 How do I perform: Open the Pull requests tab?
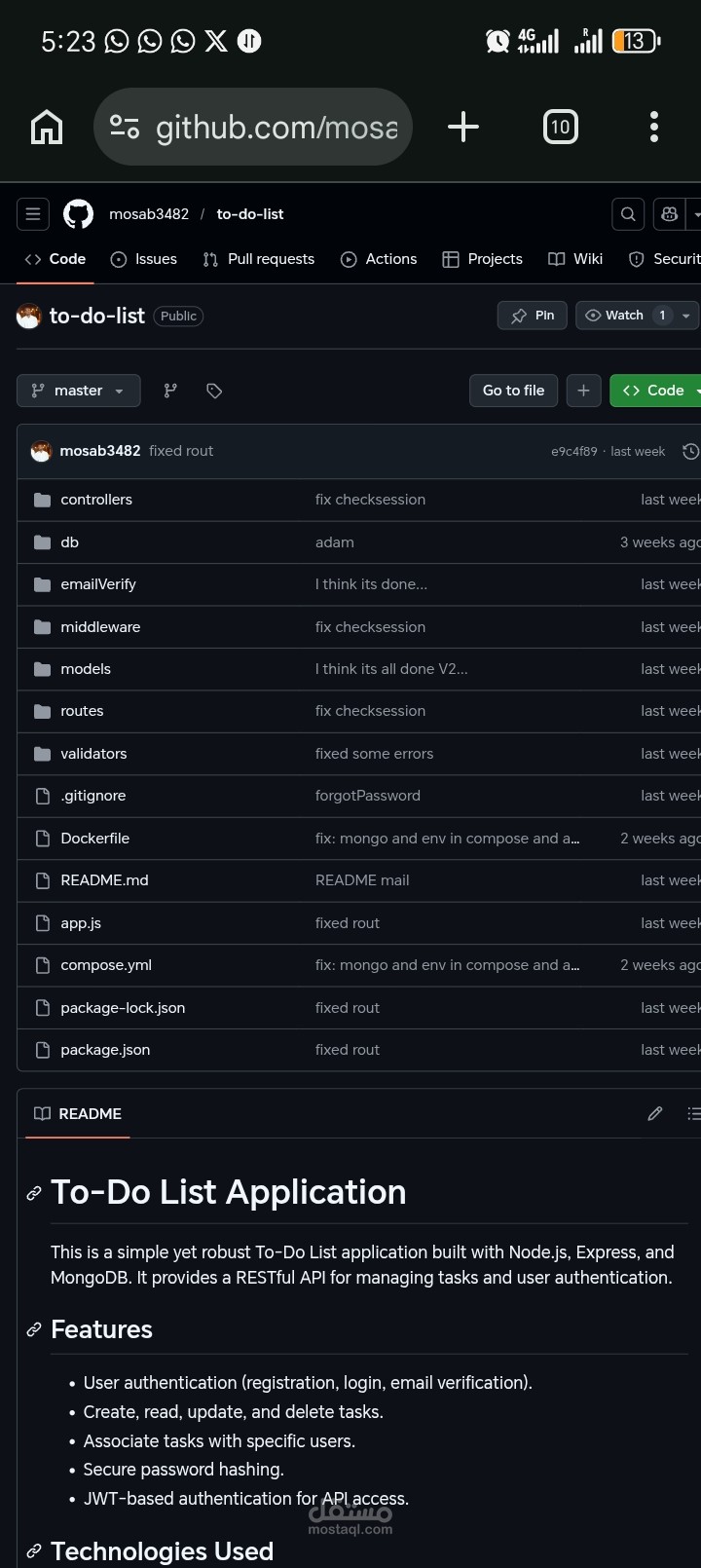[259, 259]
